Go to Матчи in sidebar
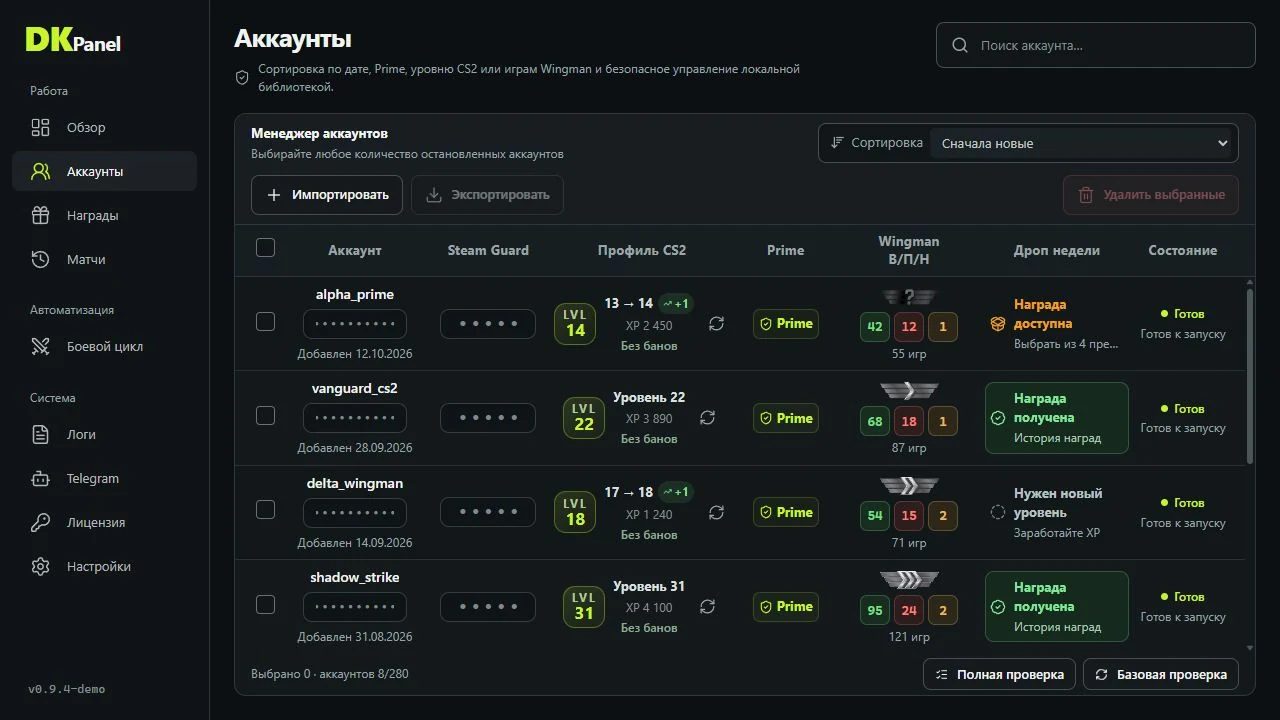 point(104,259)
